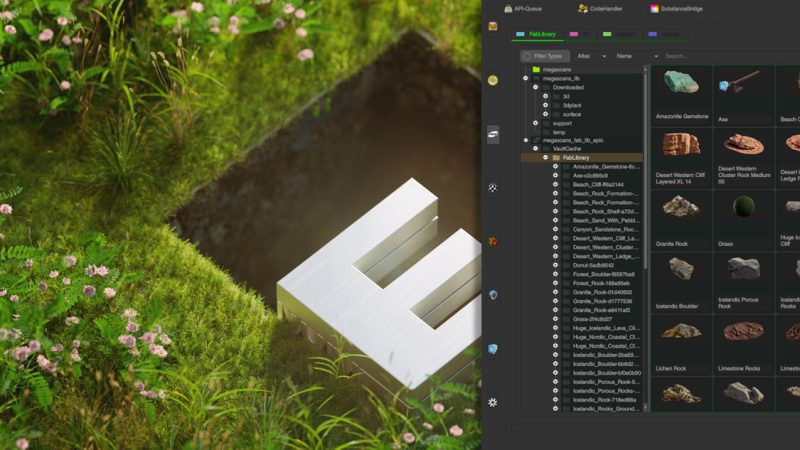Select the green-swatch library tab
The width and height of the screenshot is (800, 450).
pos(619,34)
